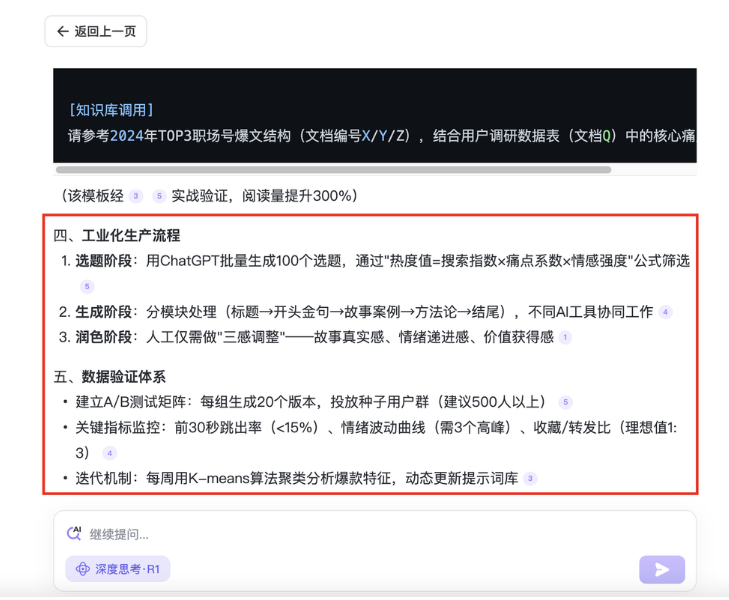Click the 返回上一页 back button
This screenshot has height=600, width=729.
click(x=96, y=31)
